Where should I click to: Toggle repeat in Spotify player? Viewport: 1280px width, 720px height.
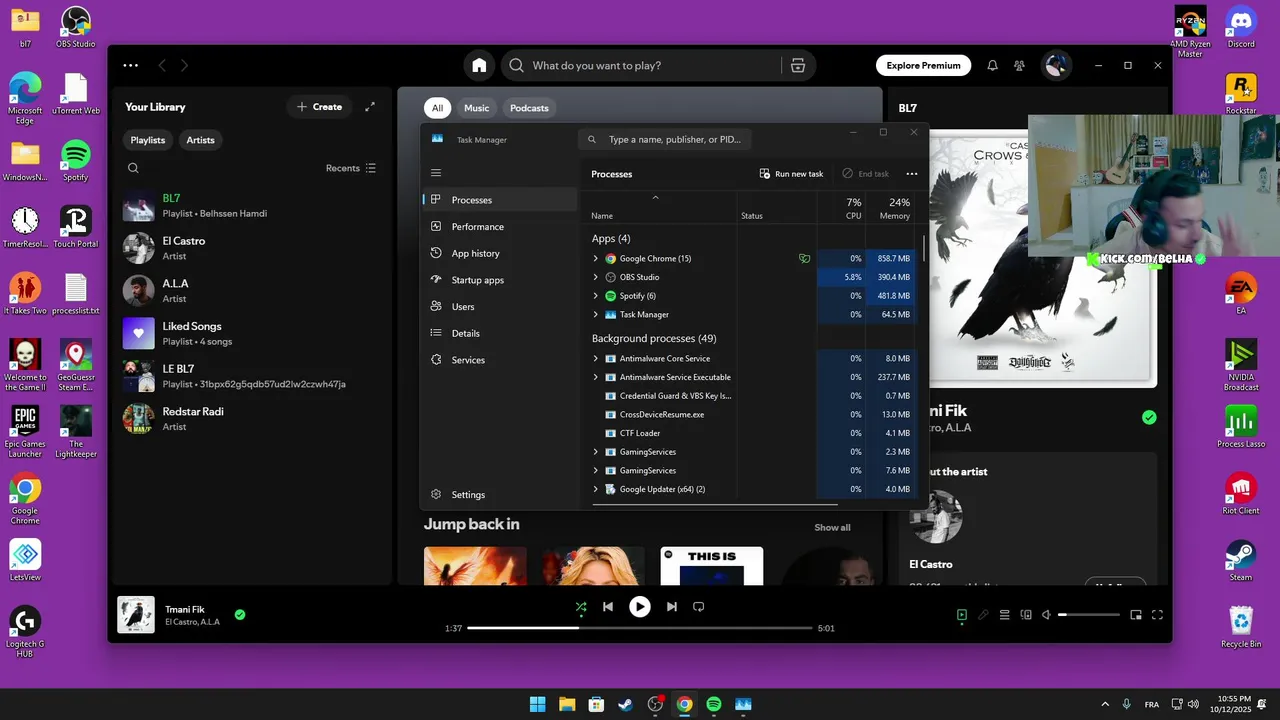(x=699, y=606)
